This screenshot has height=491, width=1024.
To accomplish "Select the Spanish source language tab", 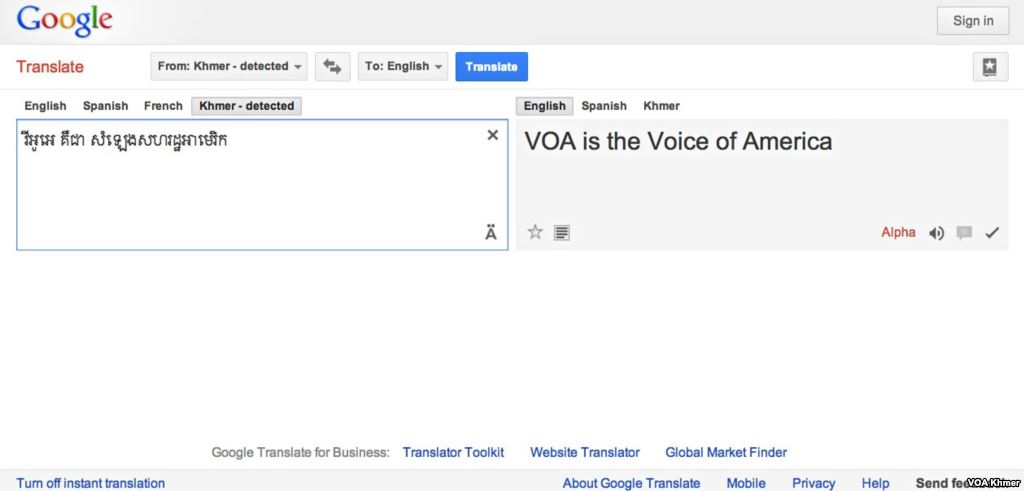I will 105,106.
